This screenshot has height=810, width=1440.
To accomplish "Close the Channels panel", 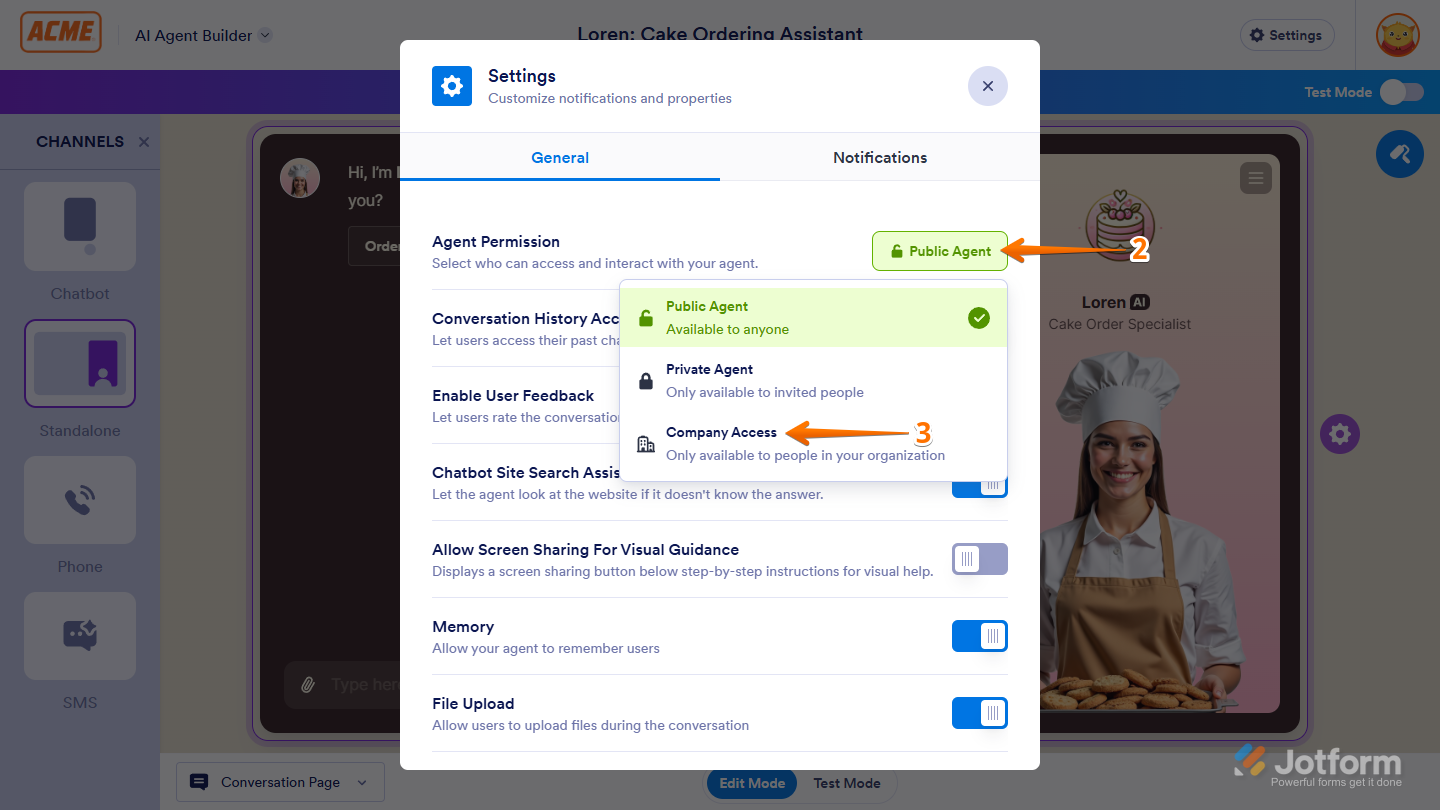I will tap(144, 142).
